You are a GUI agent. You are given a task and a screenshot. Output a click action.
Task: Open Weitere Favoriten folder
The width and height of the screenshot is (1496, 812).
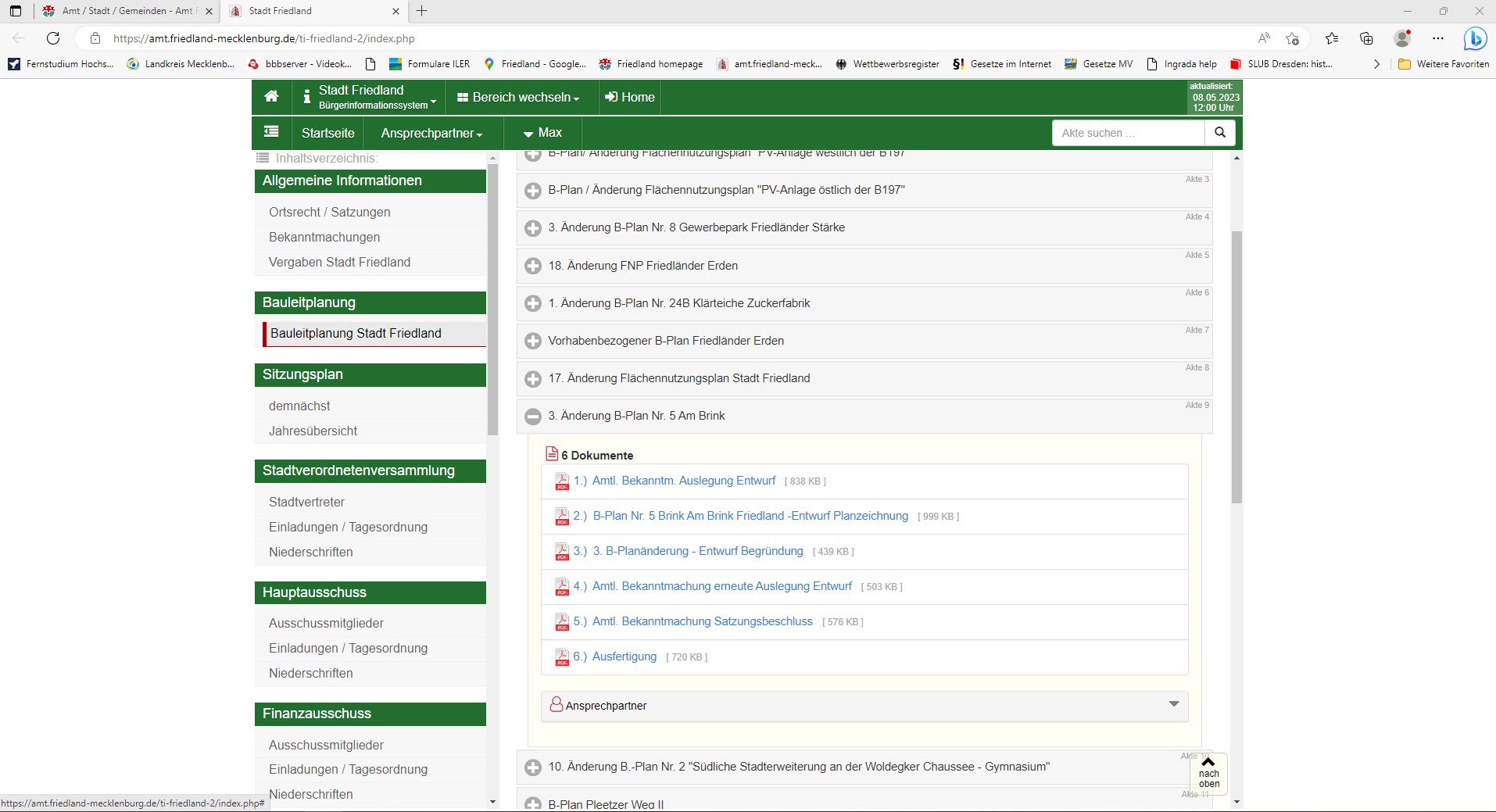(1444, 64)
